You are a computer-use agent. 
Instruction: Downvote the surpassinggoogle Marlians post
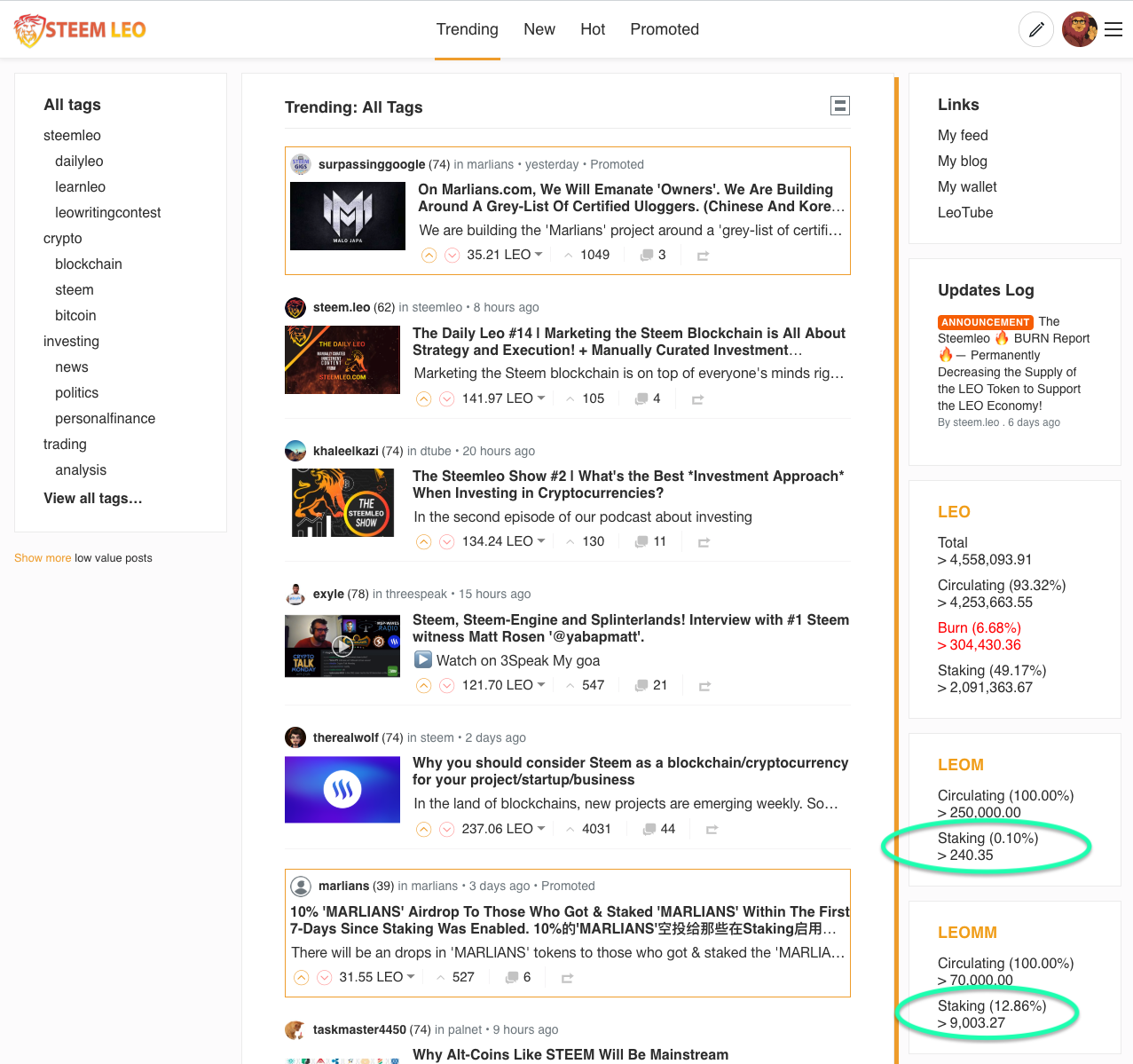(452, 256)
